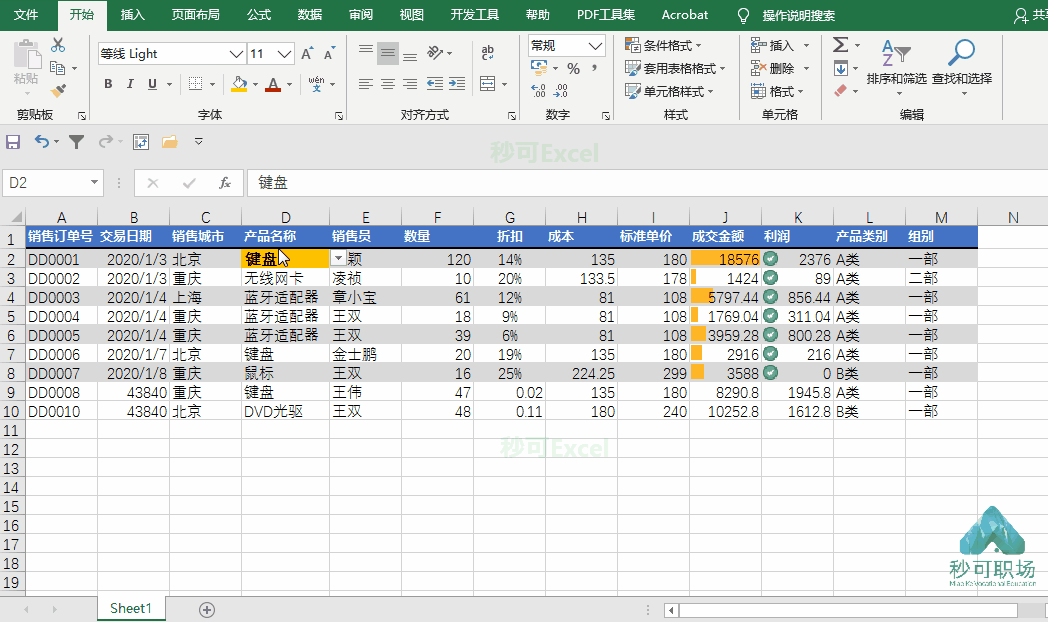Open 套用表格格式 table format menu
Screen dimensions: 1048x622
pyautogui.click(x=674, y=68)
